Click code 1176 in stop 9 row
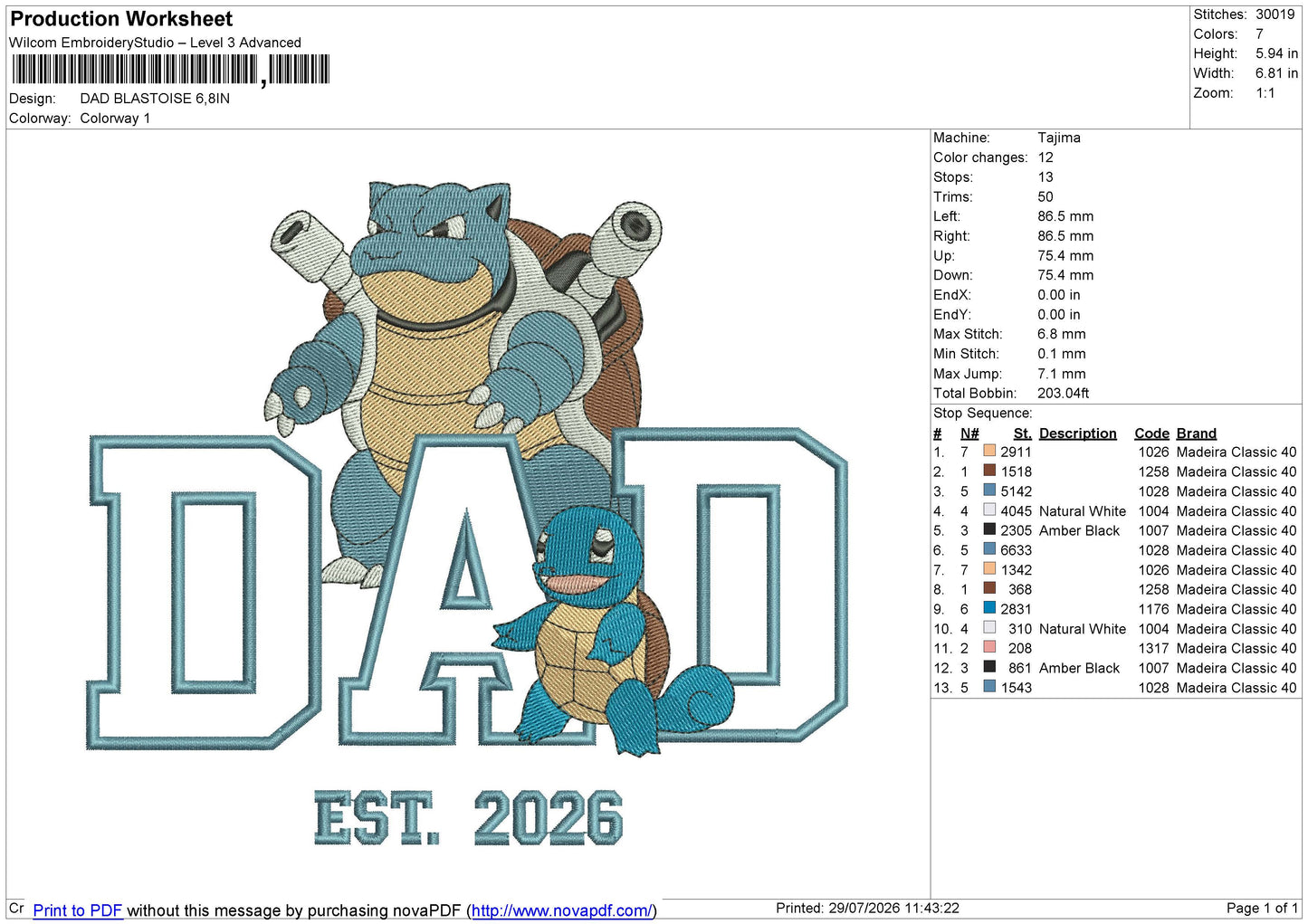 [1153, 608]
